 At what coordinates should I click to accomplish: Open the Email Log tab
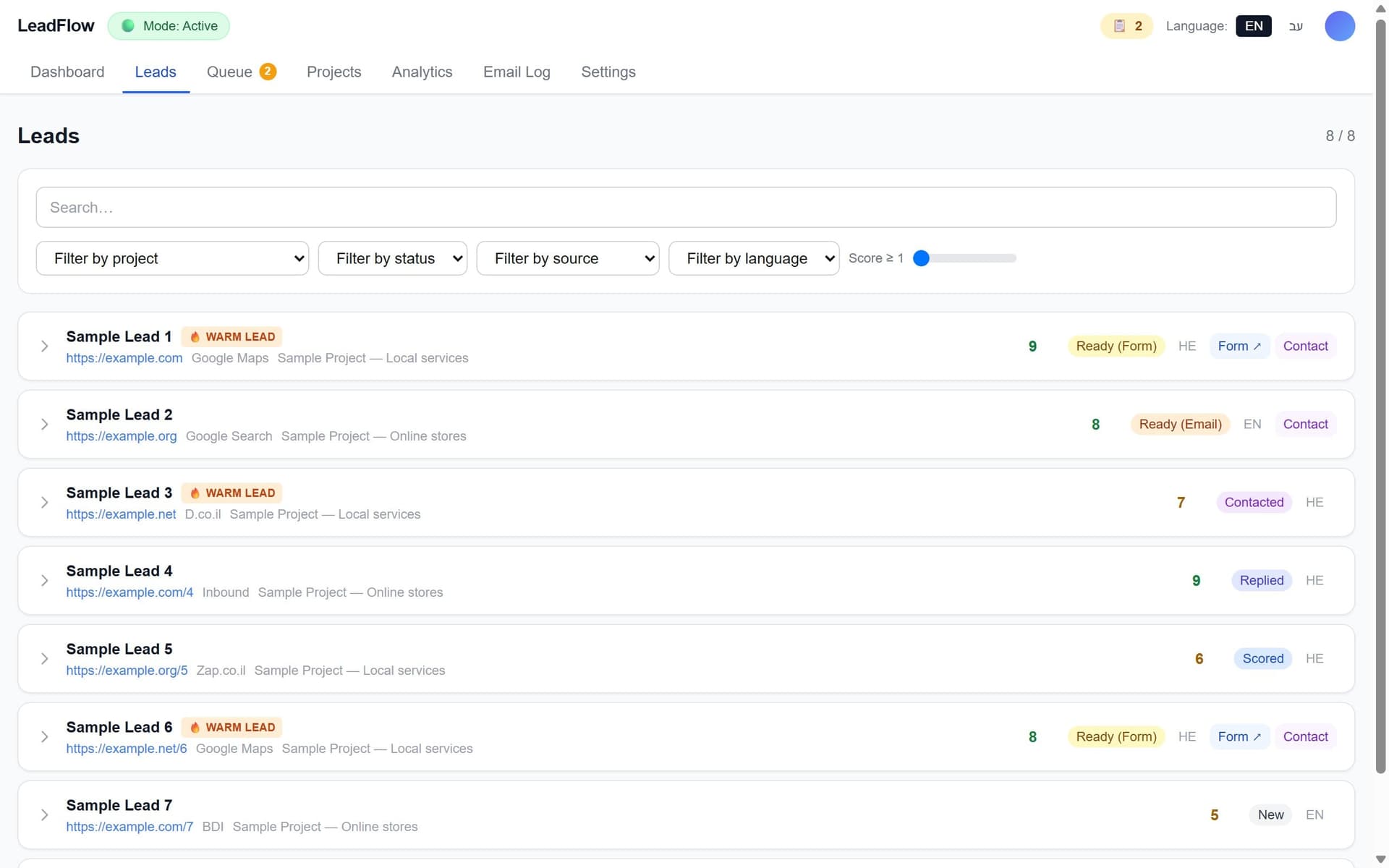pyautogui.click(x=517, y=72)
